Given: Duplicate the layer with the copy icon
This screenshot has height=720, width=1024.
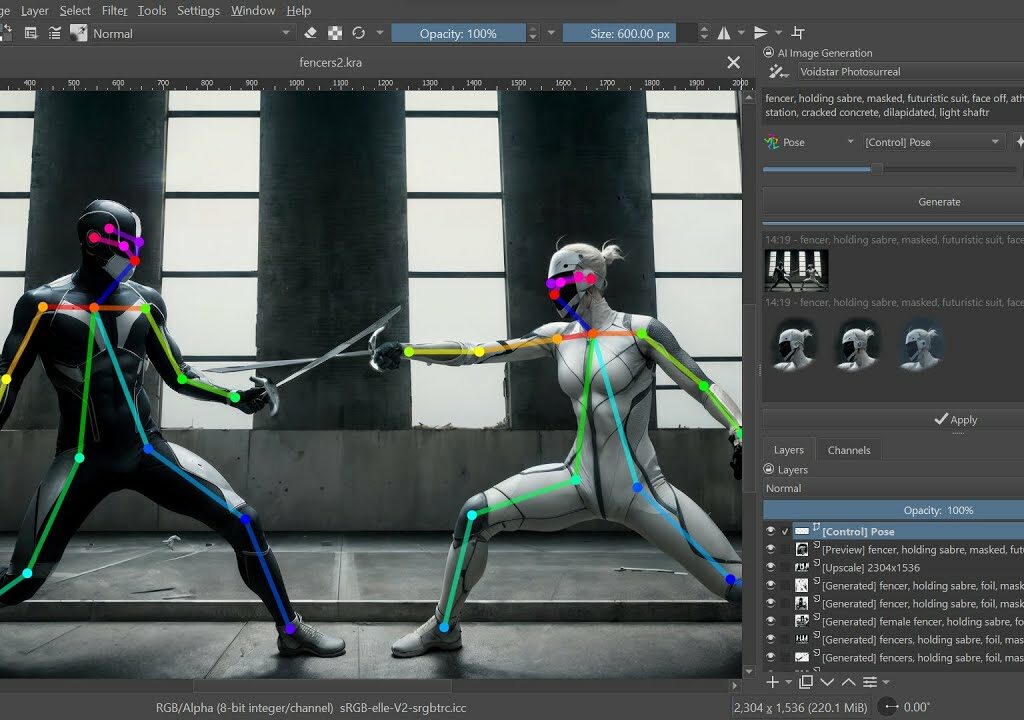Looking at the screenshot, I should [806, 682].
